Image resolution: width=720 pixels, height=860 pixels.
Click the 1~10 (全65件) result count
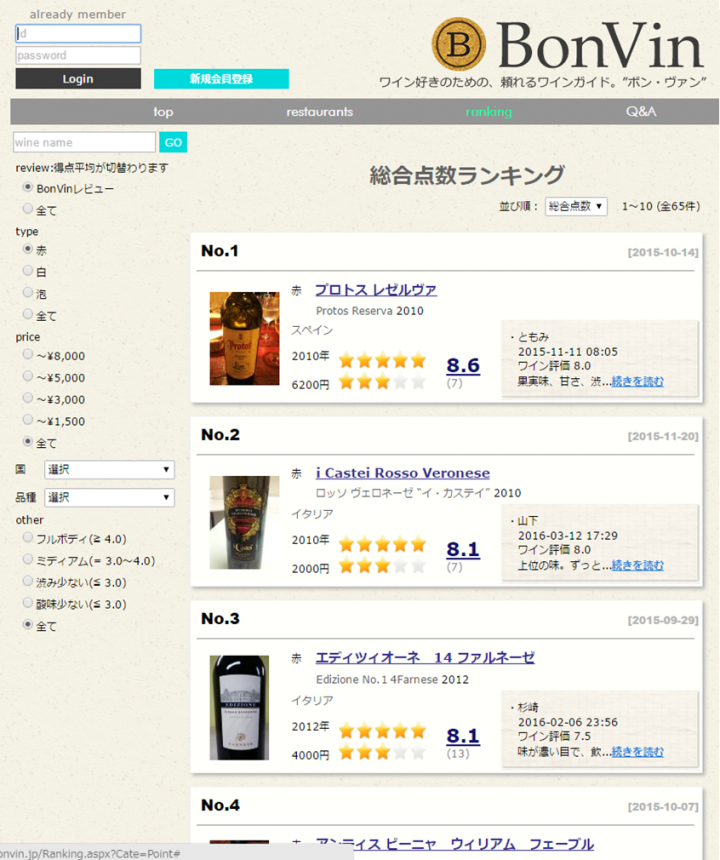click(x=661, y=207)
